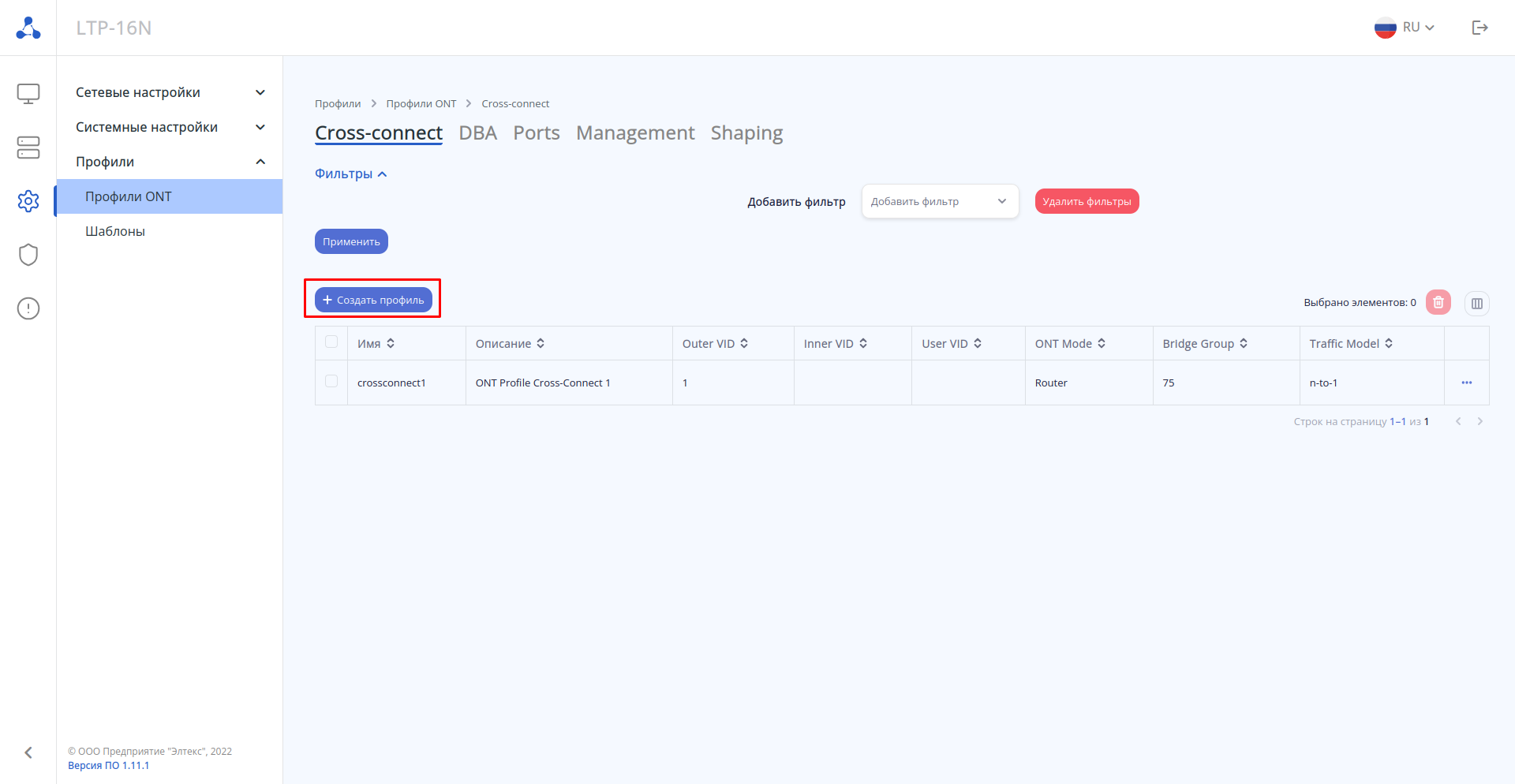Switch to the Cross-connect tab
Image resolution: width=1515 pixels, height=784 pixels.
click(379, 133)
